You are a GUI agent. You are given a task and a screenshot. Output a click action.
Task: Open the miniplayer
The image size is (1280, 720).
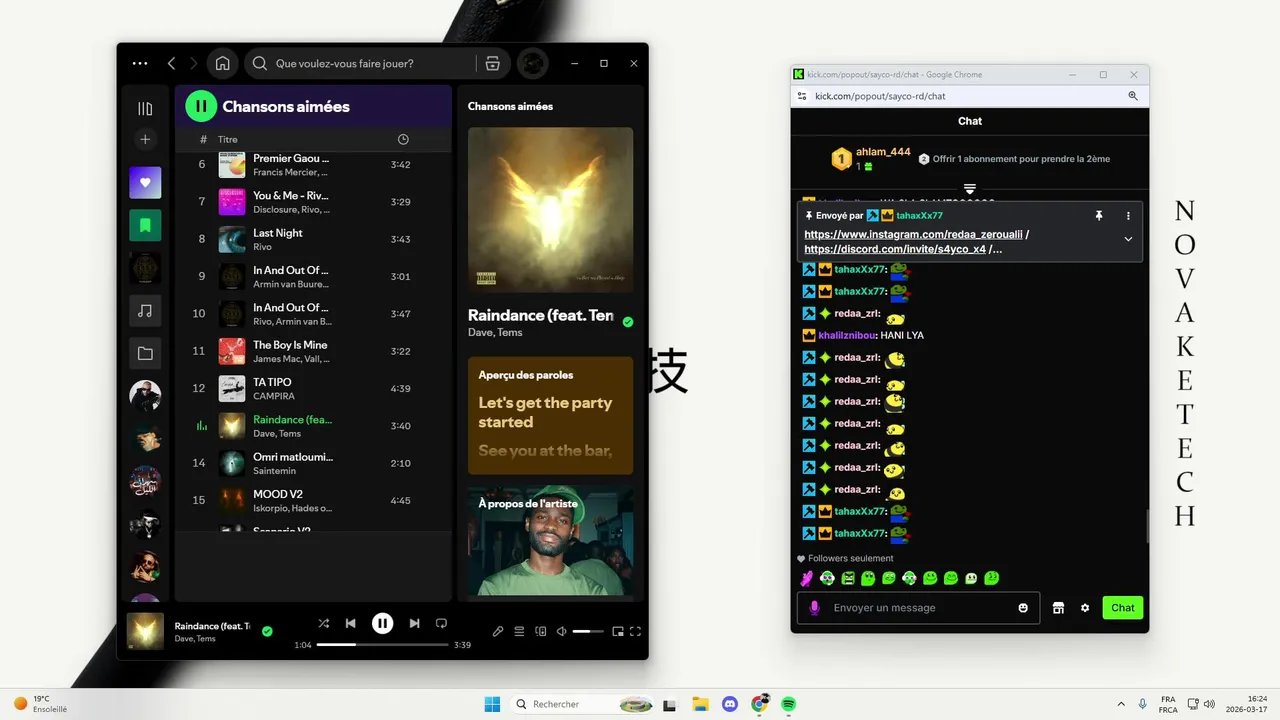617,631
